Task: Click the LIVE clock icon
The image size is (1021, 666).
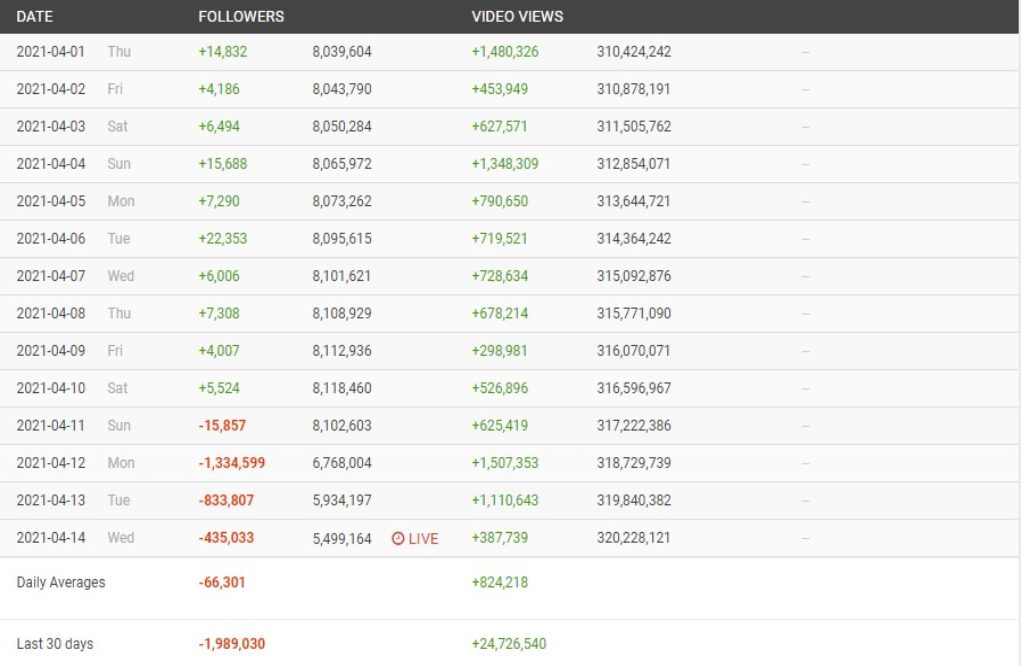Action: 398,538
